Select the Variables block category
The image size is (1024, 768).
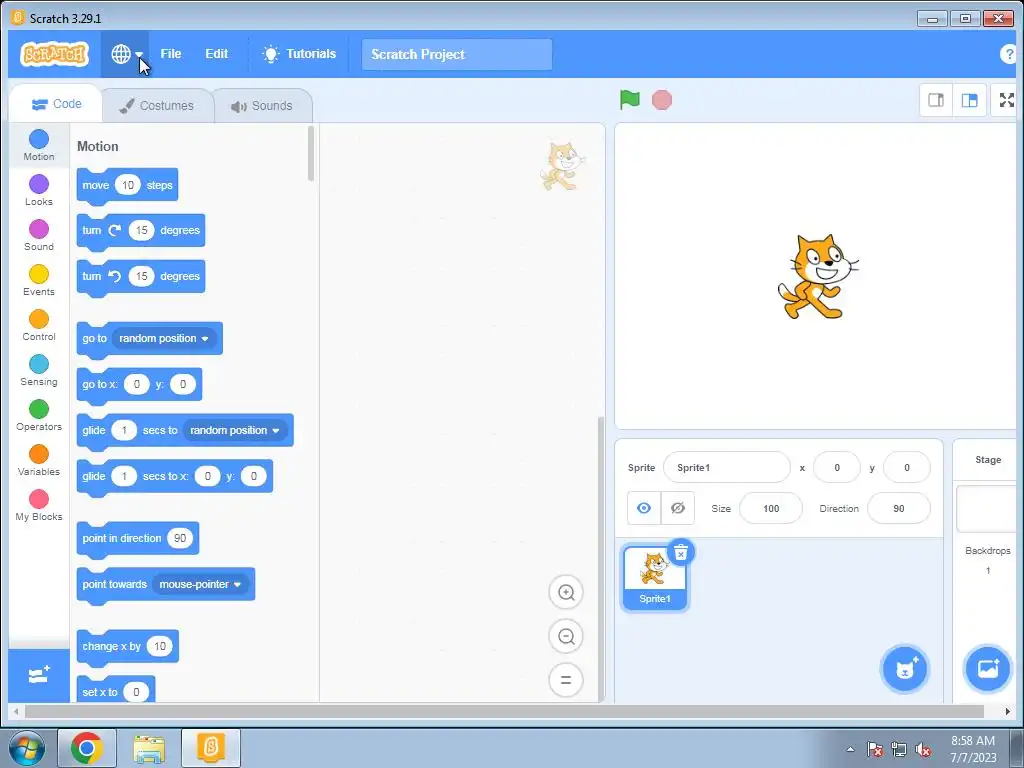pyautogui.click(x=39, y=460)
